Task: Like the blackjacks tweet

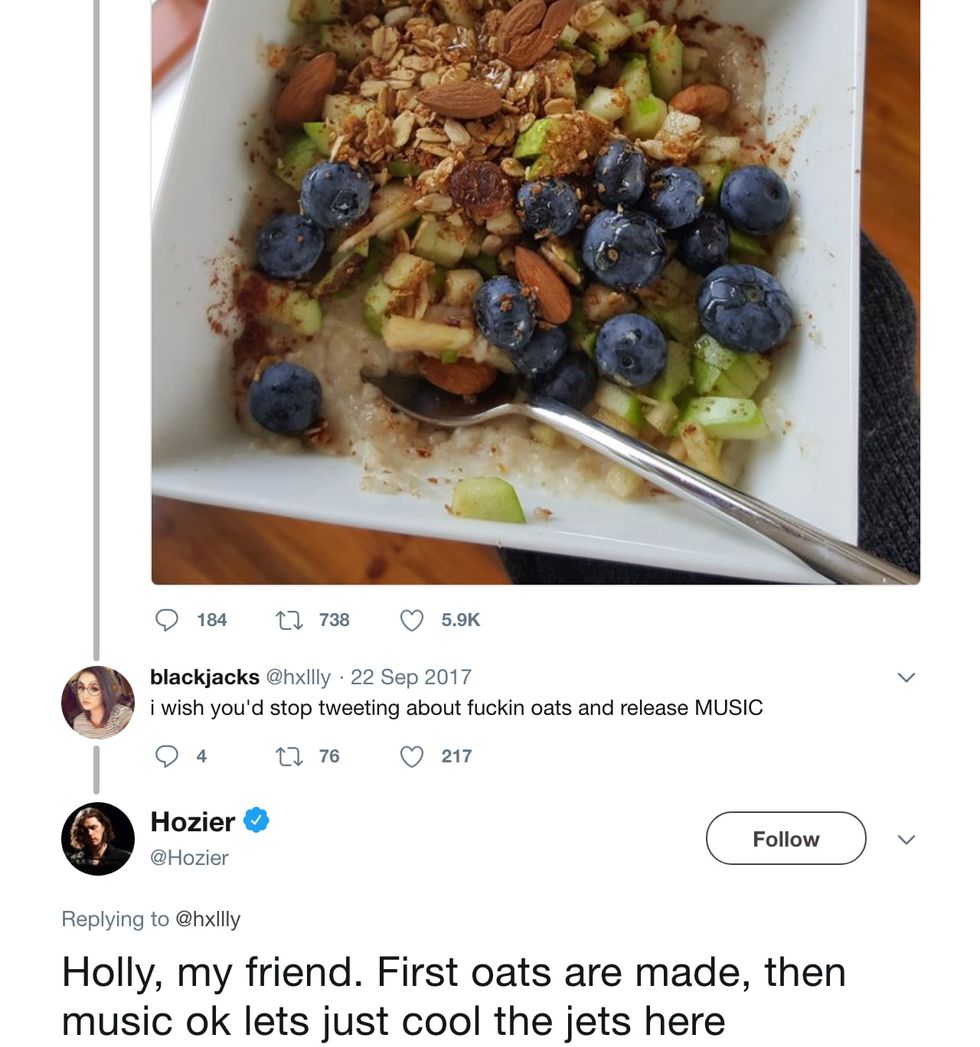Action: pos(412,756)
